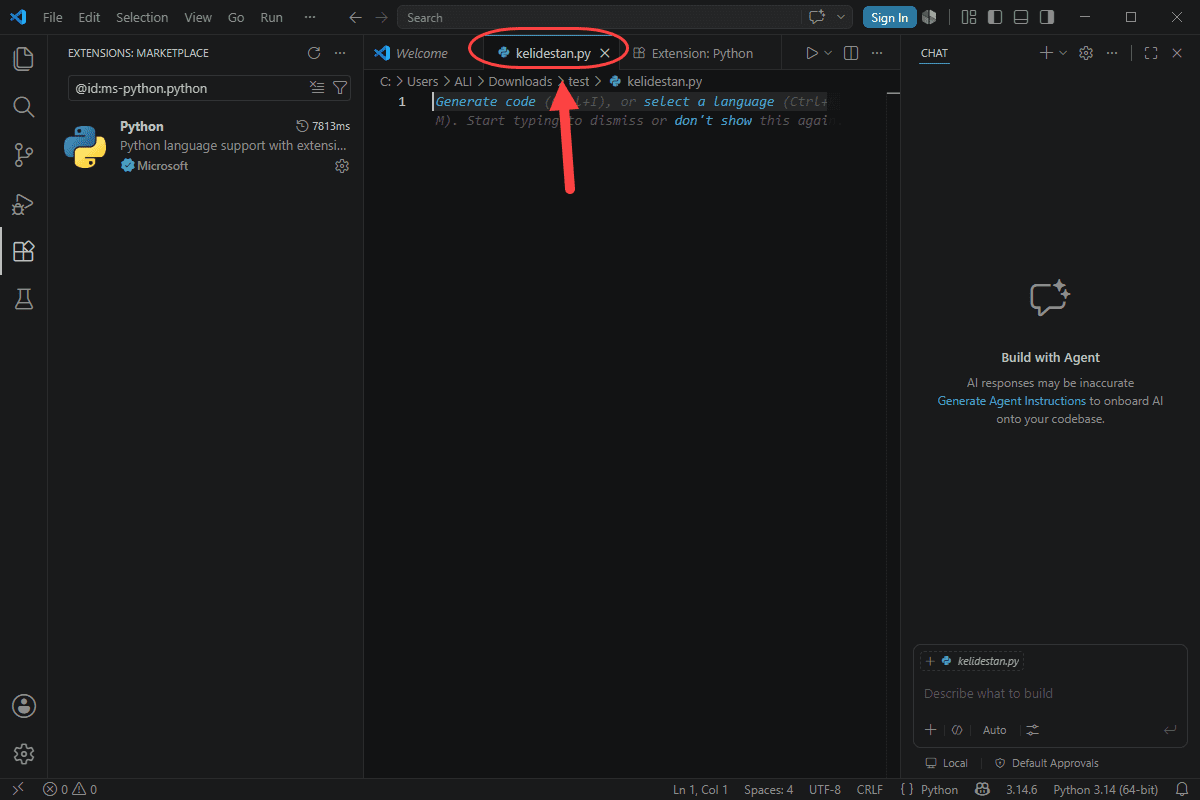1200x800 pixels.
Task: Open the Default Approvals picker
Action: click(x=1046, y=763)
